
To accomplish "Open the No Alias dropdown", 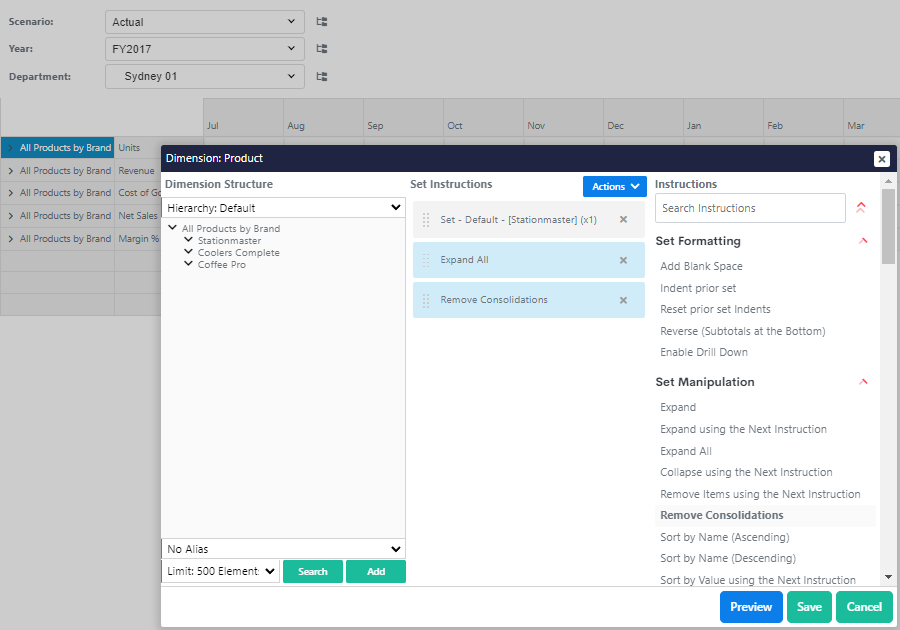I will [x=284, y=549].
